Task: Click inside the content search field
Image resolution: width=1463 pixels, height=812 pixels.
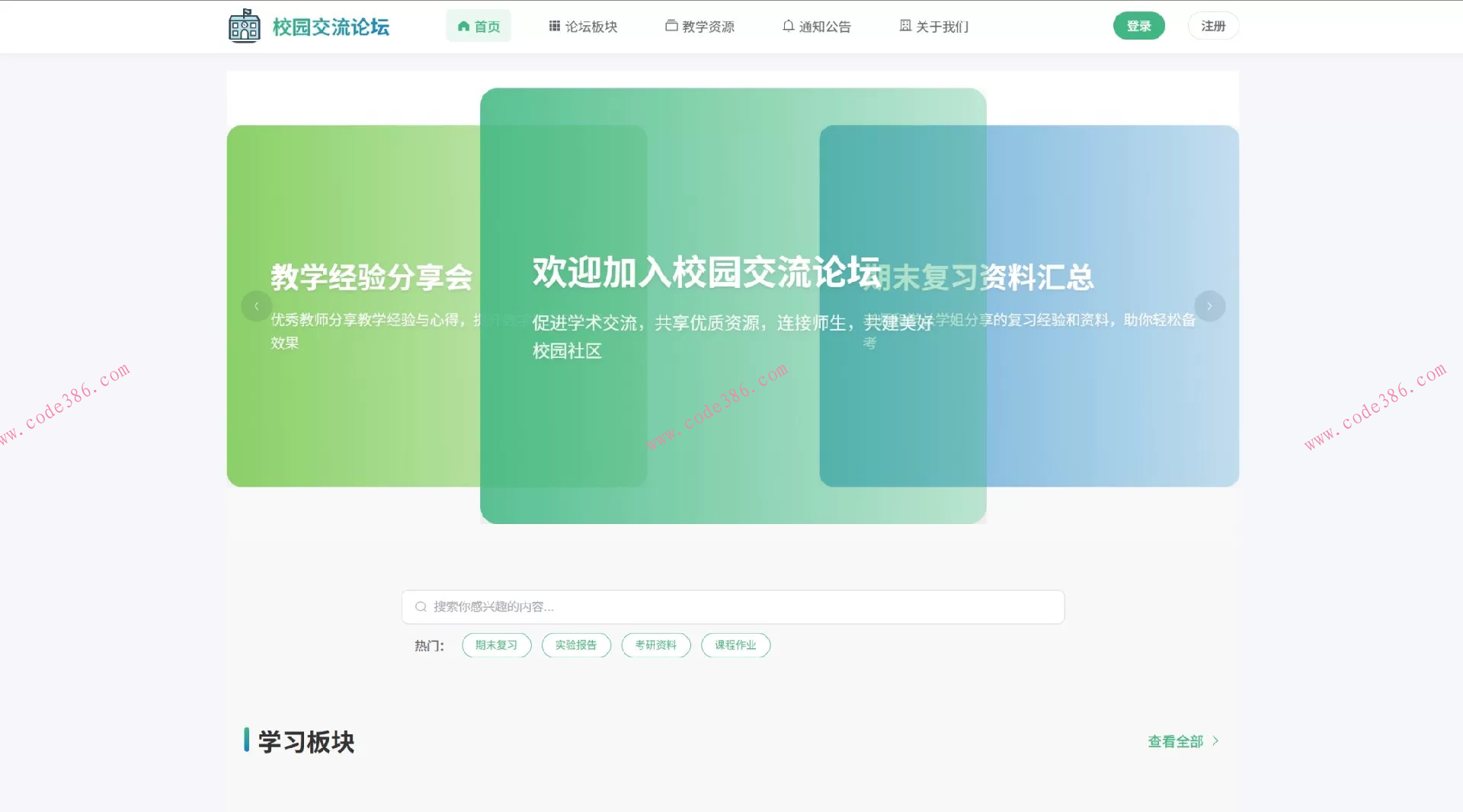Action: tap(731, 606)
